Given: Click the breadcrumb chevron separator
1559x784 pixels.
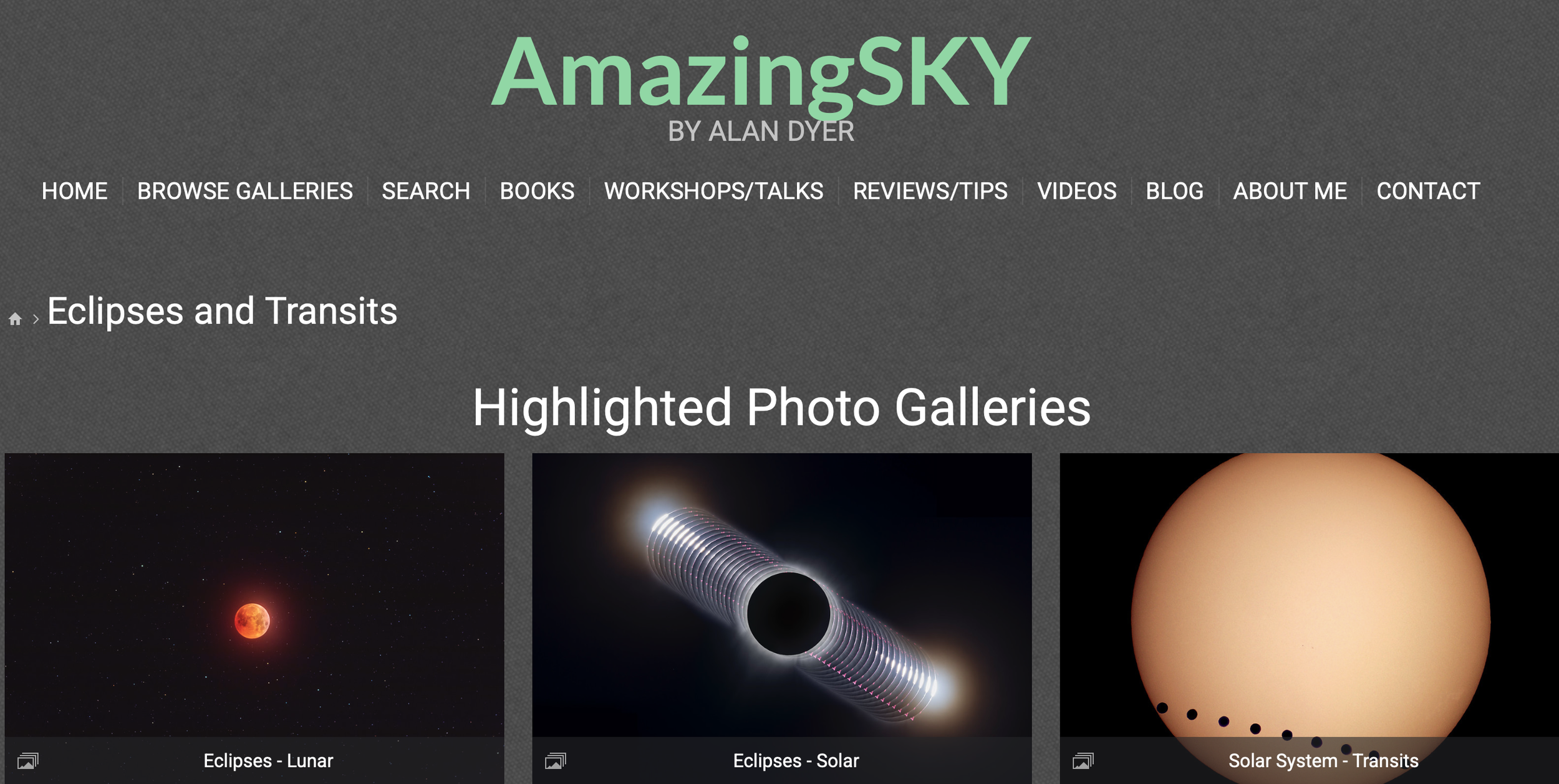Looking at the screenshot, I should point(36,319).
